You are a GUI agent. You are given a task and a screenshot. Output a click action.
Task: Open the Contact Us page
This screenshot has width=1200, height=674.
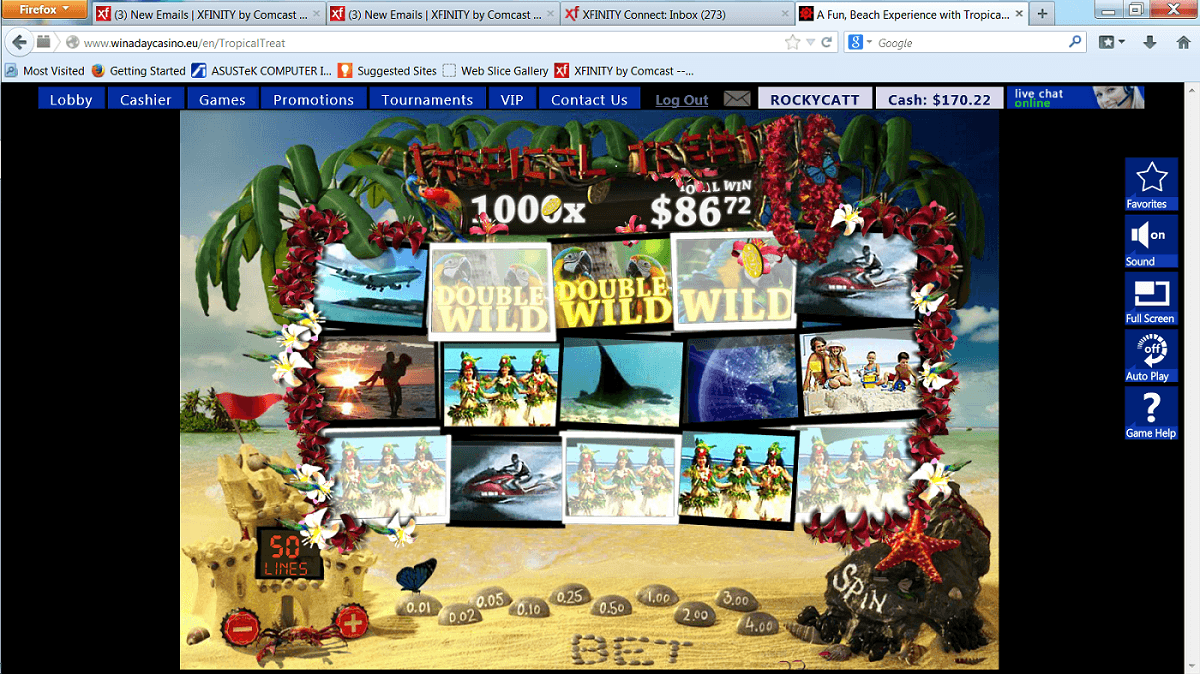tap(589, 99)
